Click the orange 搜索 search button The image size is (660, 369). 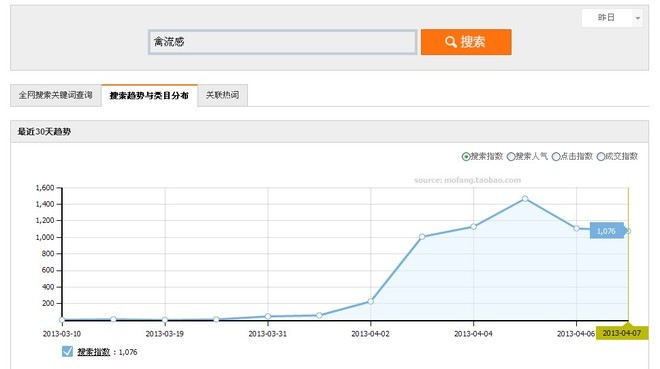pyautogui.click(x=466, y=42)
